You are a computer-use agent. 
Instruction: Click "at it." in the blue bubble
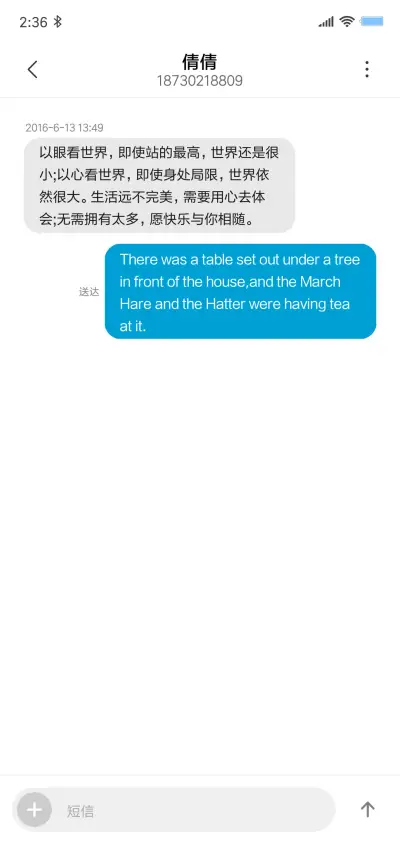point(133,326)
